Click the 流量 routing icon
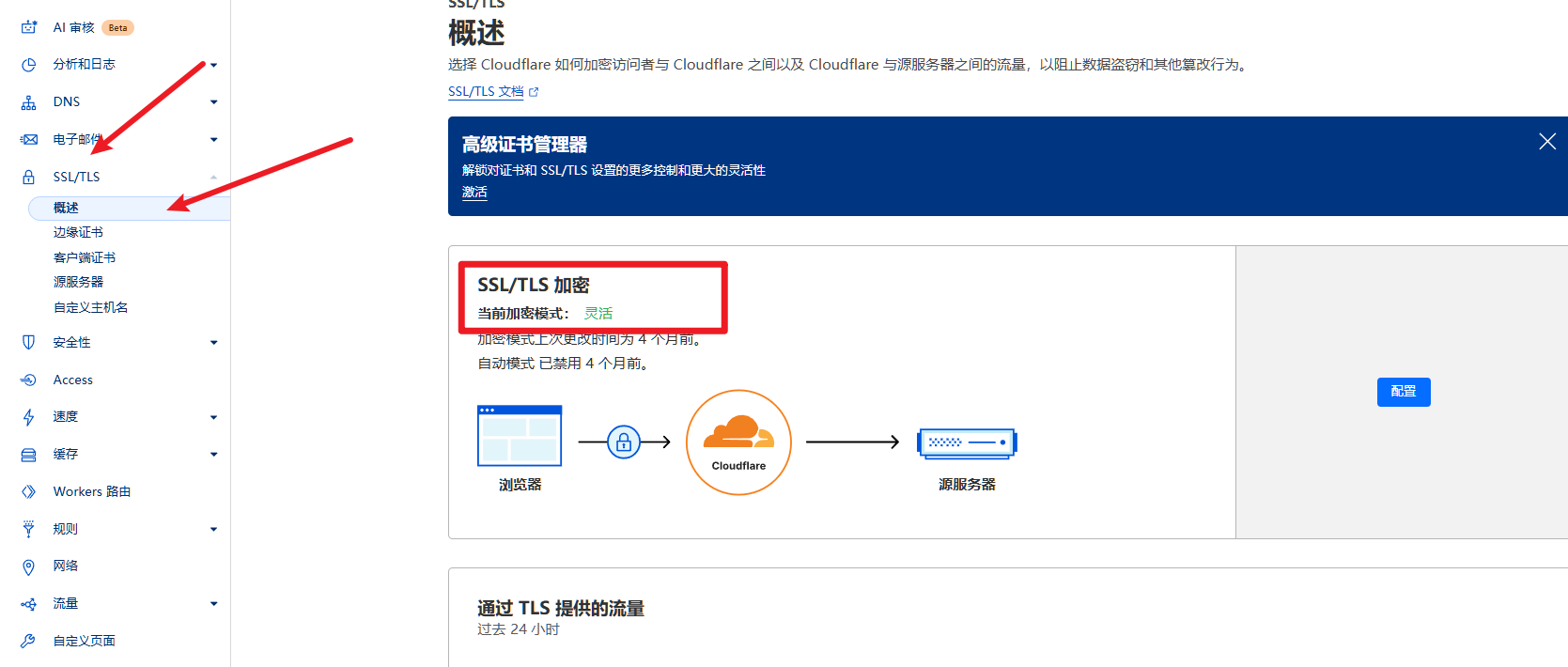 (x=29, y=604)
